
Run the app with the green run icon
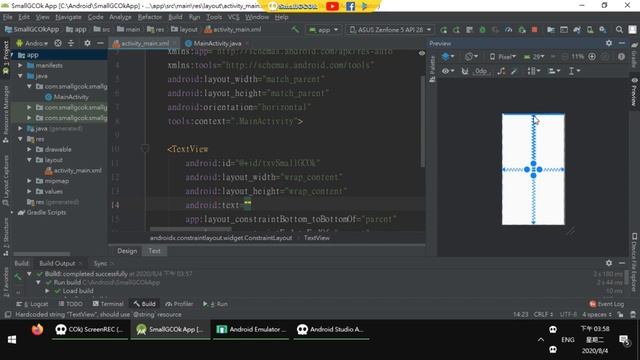(444, 30)
